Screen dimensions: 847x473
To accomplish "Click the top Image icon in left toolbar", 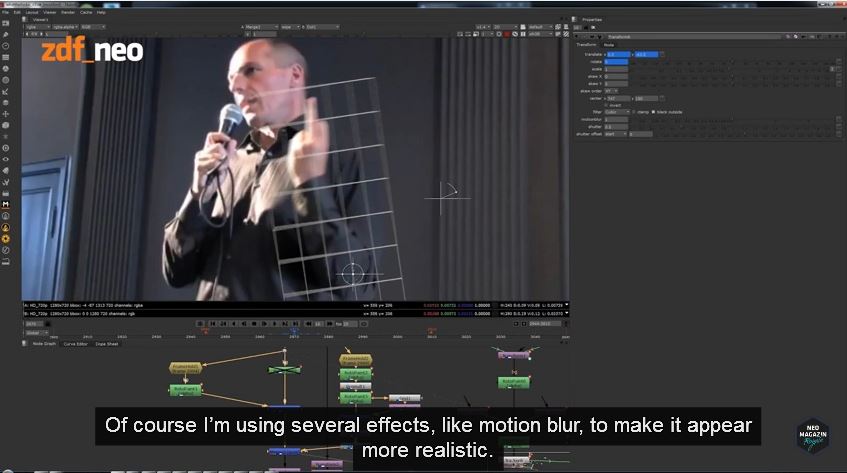I will pos(6,24).
